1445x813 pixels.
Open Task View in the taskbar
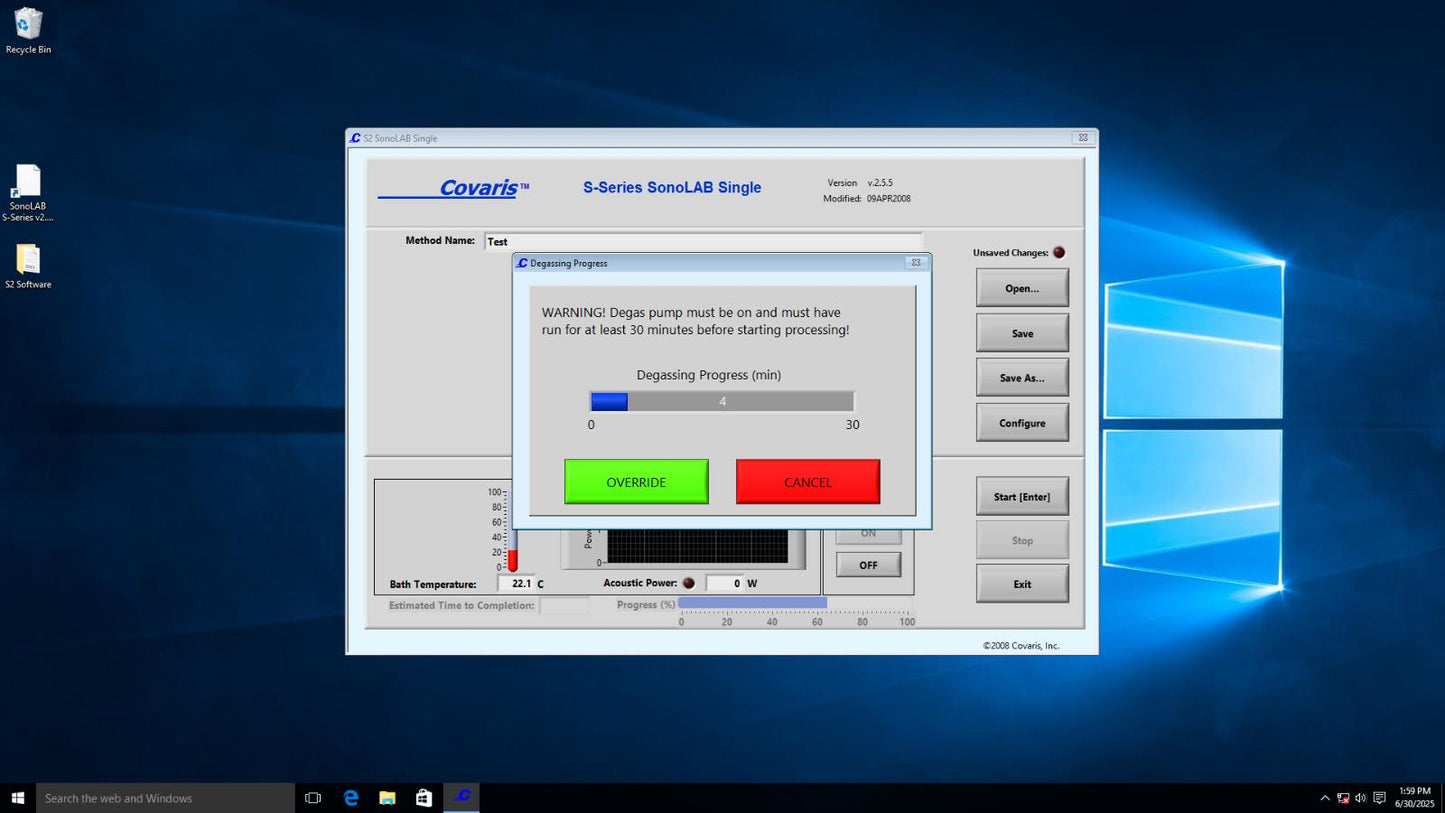click(313, 797)
